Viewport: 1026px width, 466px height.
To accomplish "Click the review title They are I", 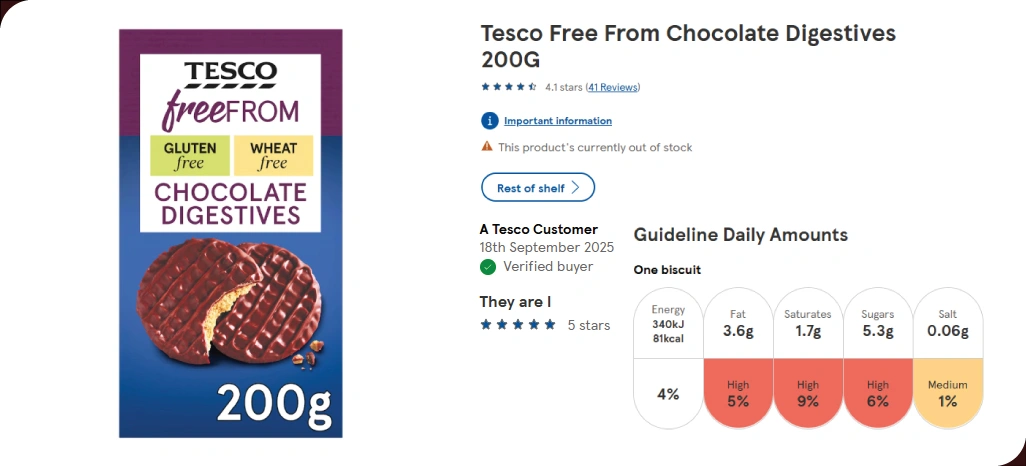I will (x=515, y=302).
